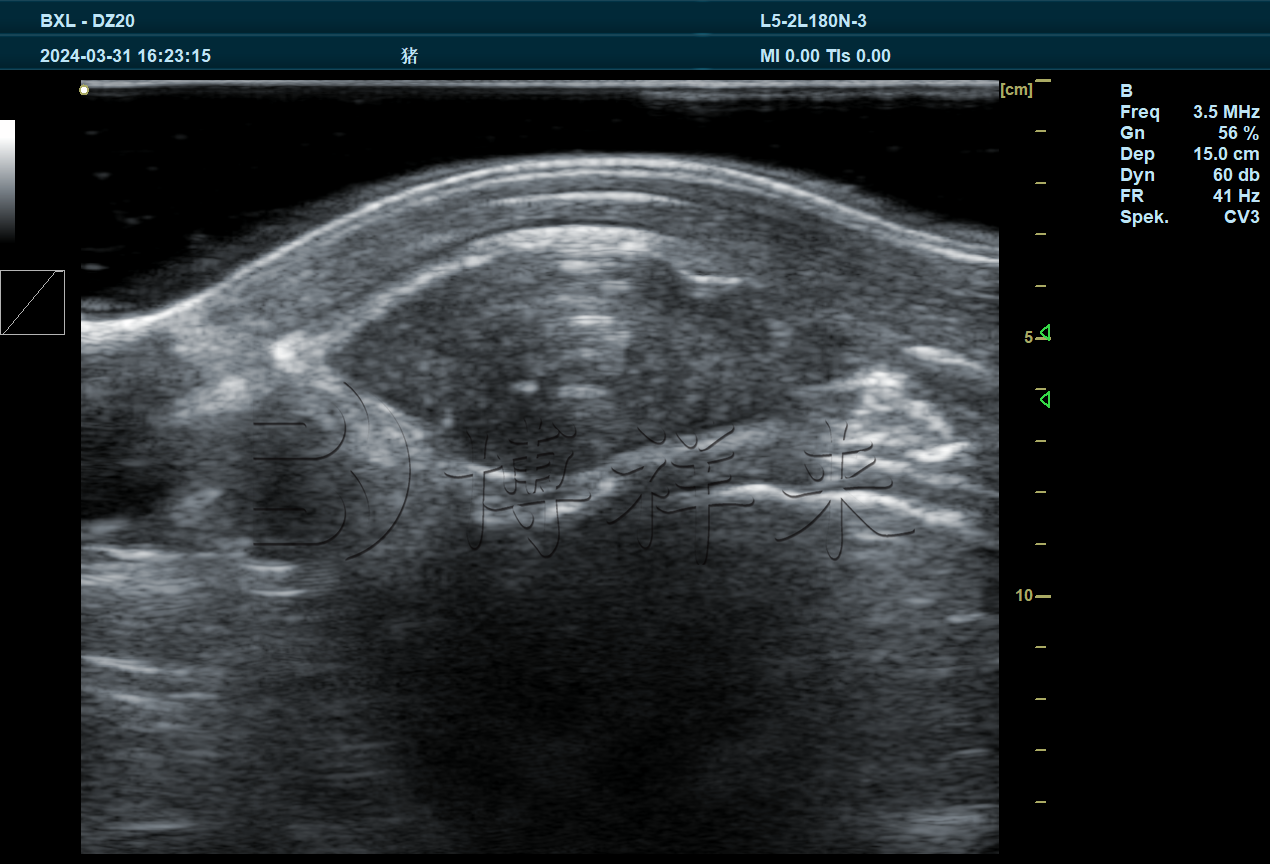Click the 猪 animal type label
Screen dimensions: 1270x864
click(x=409, y=56)
